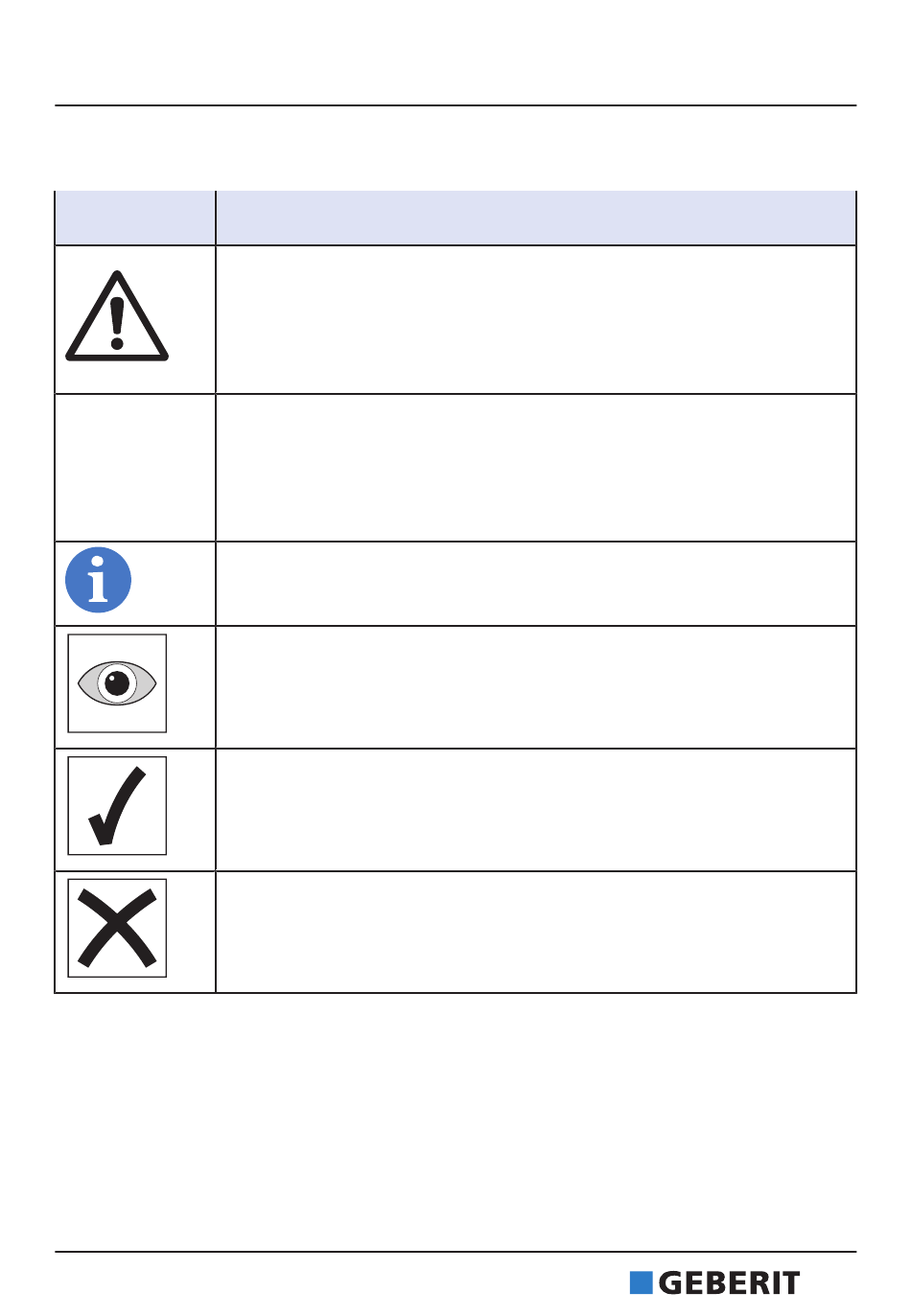The height and width of the screenshot is (1316, 911).
Task: Click the description cell beside the checkmark
Action: pos(536,810)
